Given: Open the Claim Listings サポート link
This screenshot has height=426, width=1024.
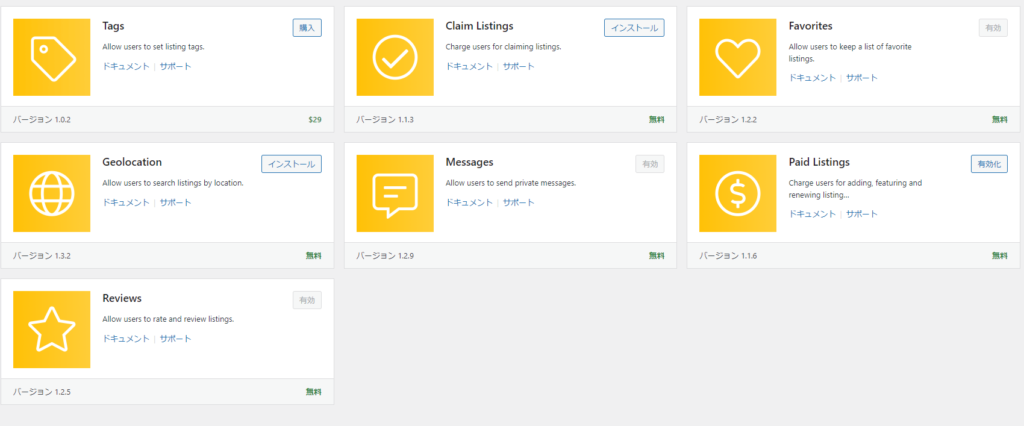Looking at the screenshot, I should (x=518, y=66).
